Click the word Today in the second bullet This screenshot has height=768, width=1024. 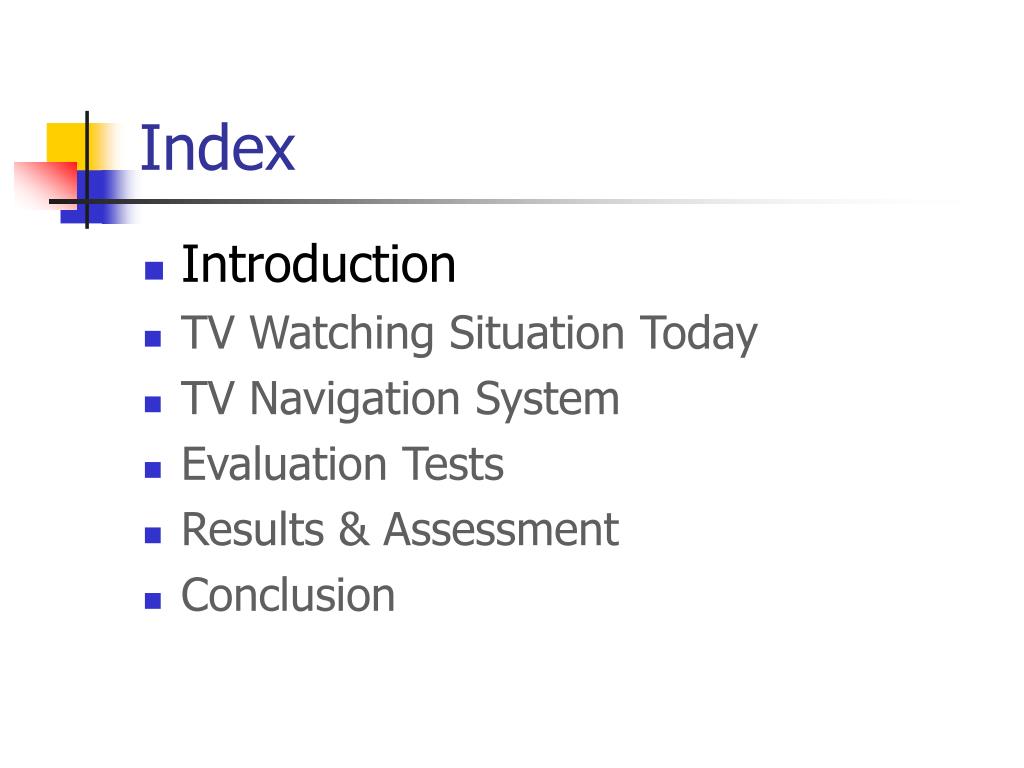[698, 334]
